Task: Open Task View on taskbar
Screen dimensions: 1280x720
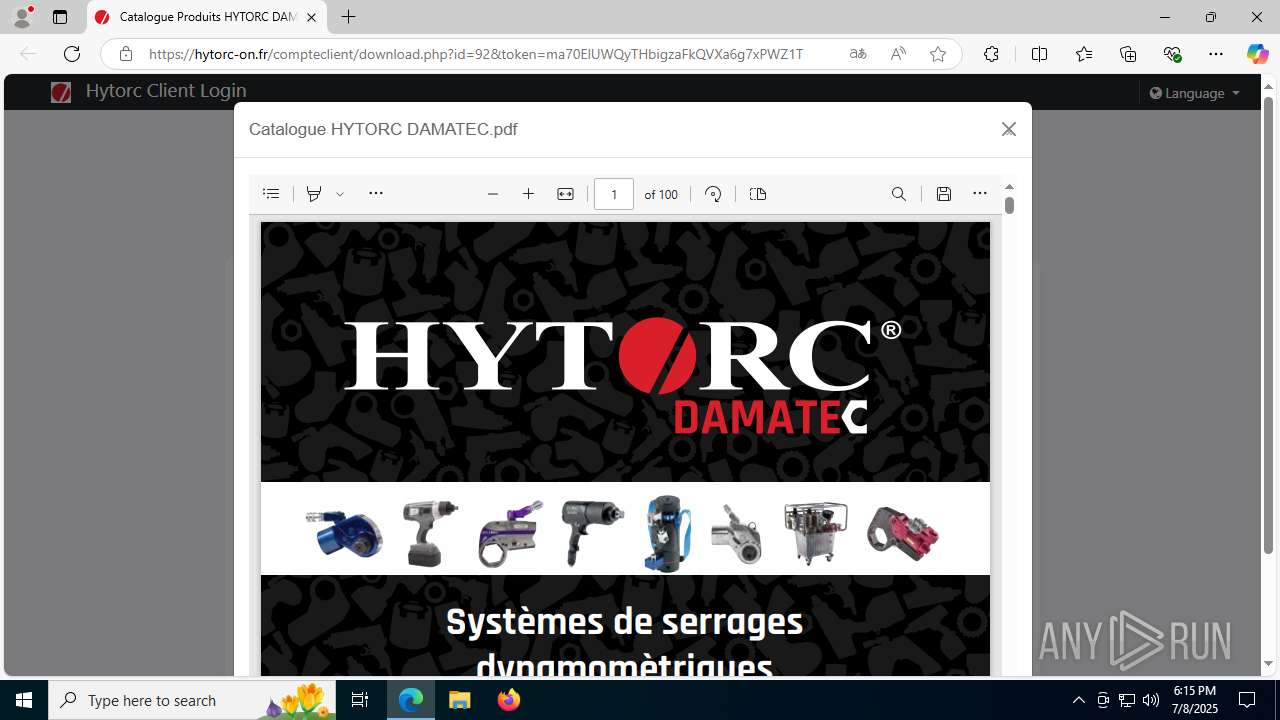Action: point(361,700)
